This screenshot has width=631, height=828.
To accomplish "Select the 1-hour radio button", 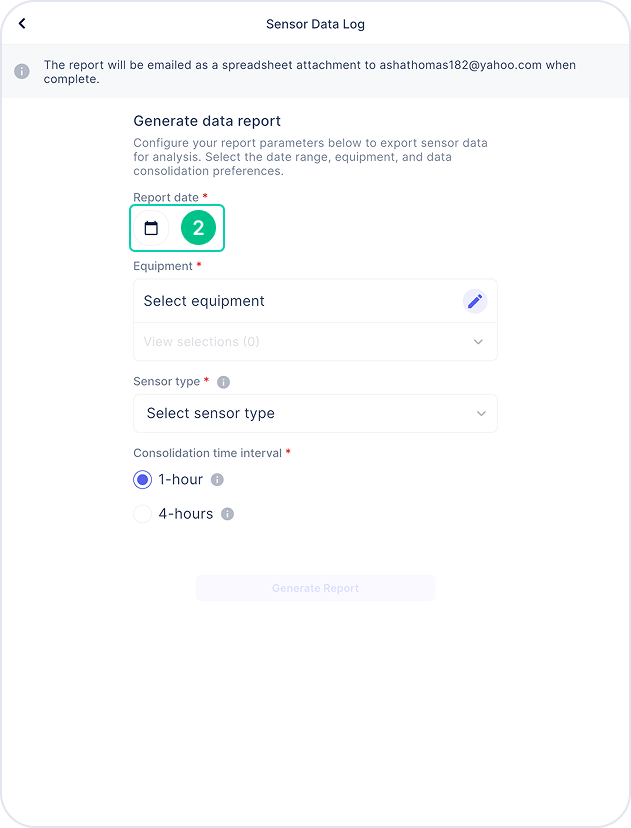I will (142, 479).
